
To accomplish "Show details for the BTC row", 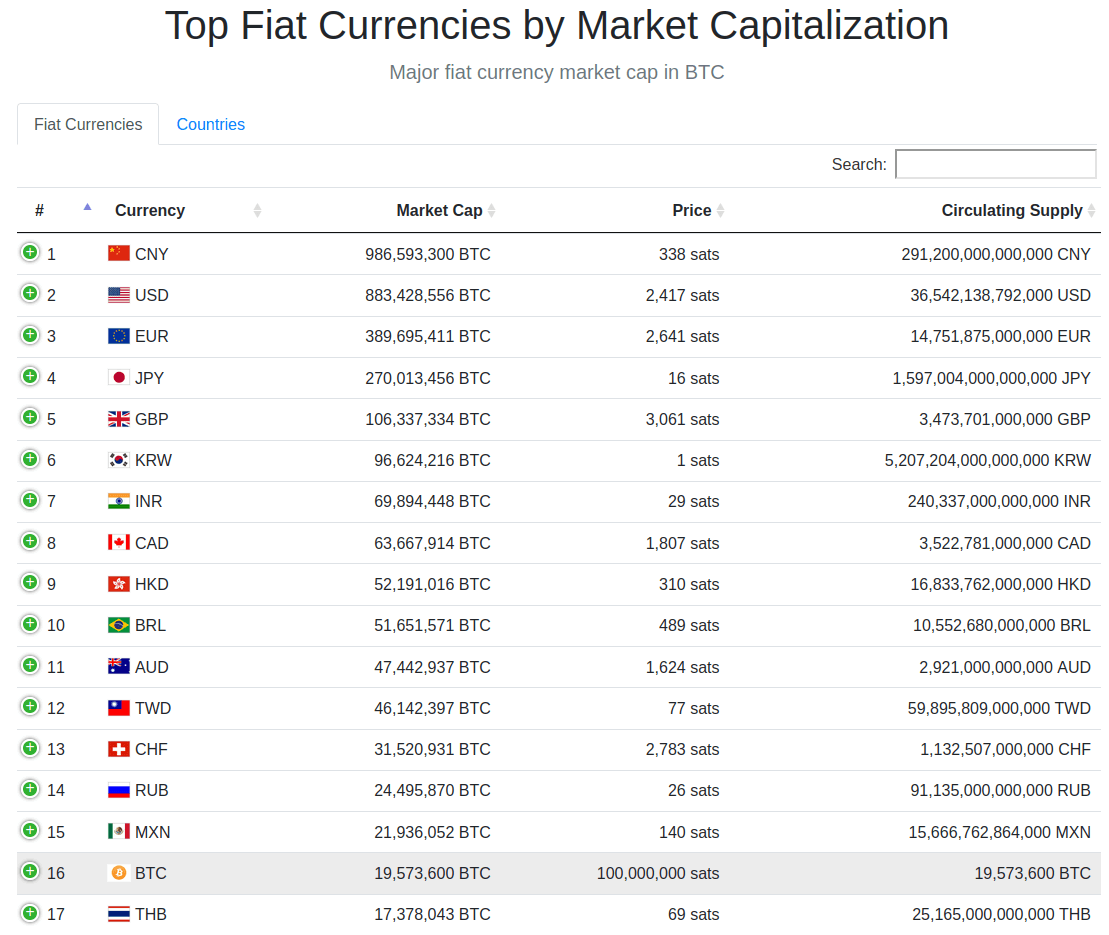I will click(x=30, y=871).
